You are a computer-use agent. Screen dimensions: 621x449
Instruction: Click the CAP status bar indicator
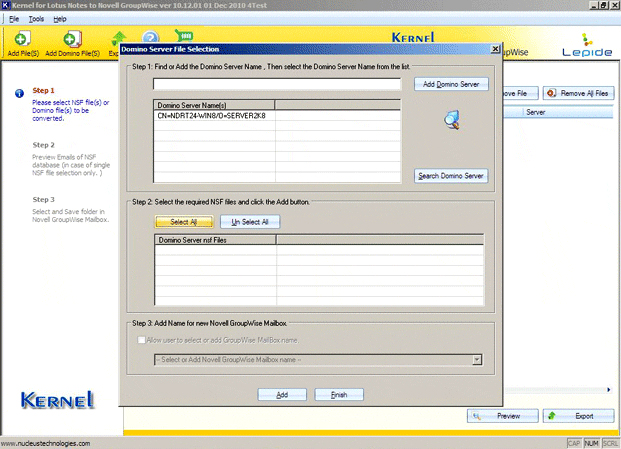(x=574, y=443)
